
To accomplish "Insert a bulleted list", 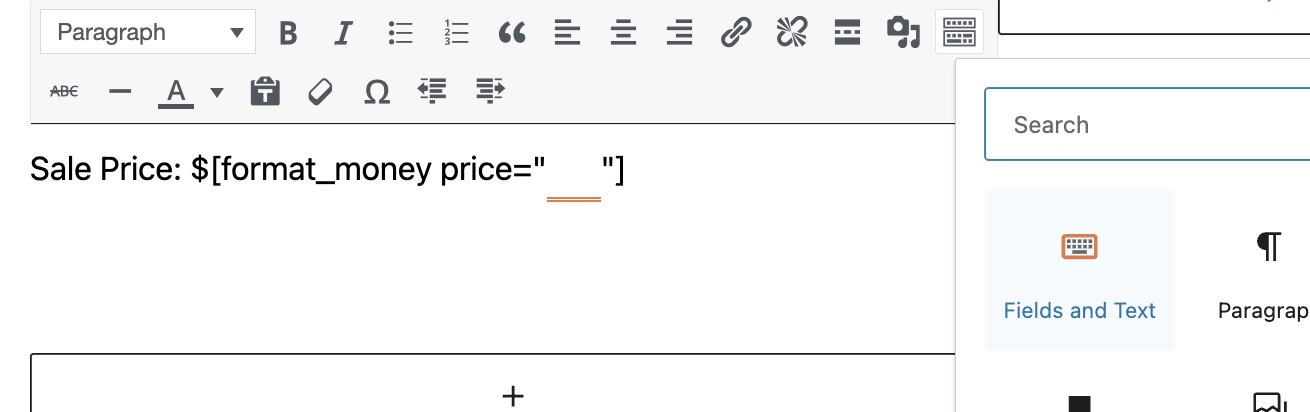I will click(400, 33).
